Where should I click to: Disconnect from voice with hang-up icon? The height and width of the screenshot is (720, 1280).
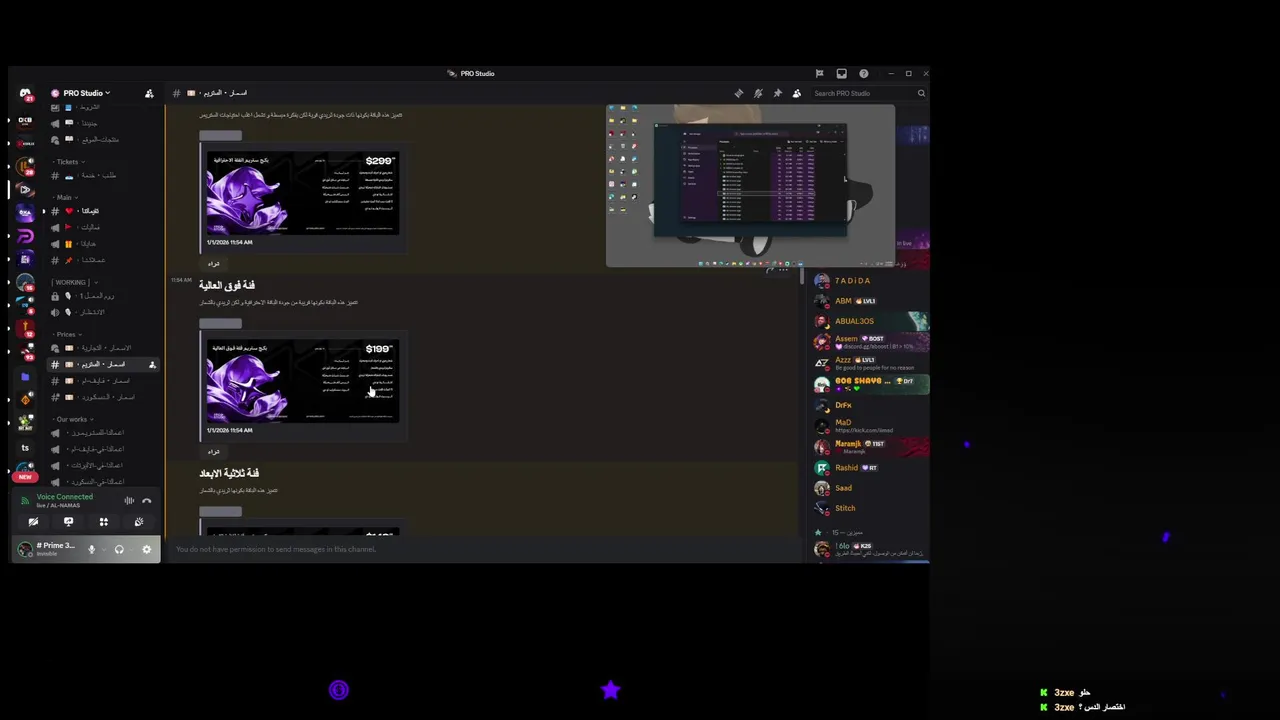click(146, 501)
